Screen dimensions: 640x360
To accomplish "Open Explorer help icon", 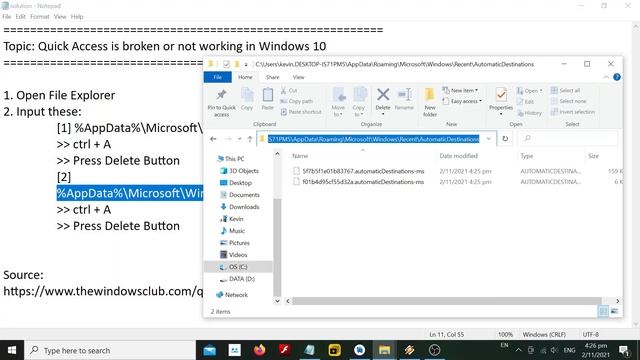I will click(617, 77).
